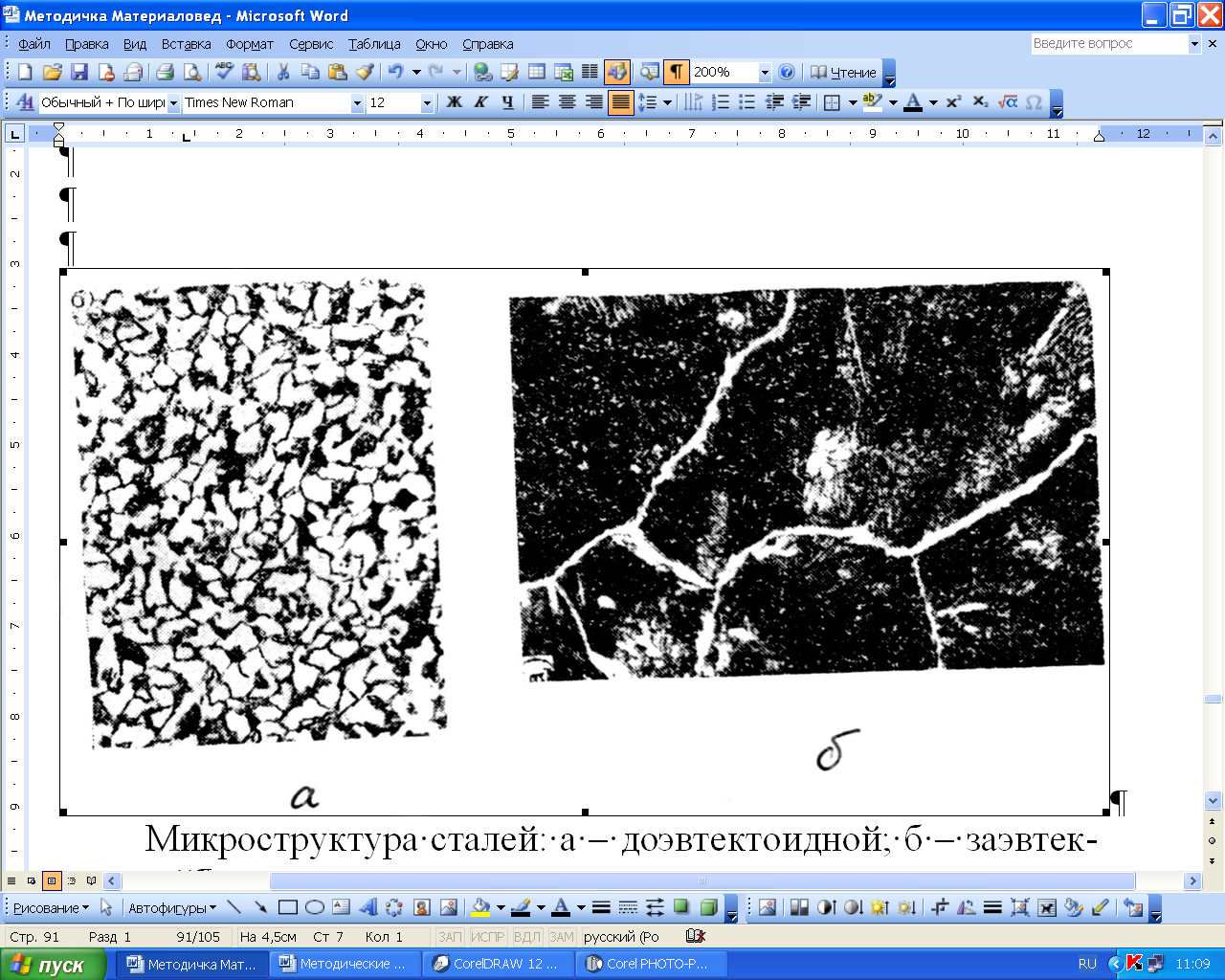Toggle bold formatting (Ж)
This screenshot has width=1225, height=980.
pyautogui.click(x=455, y=102)
